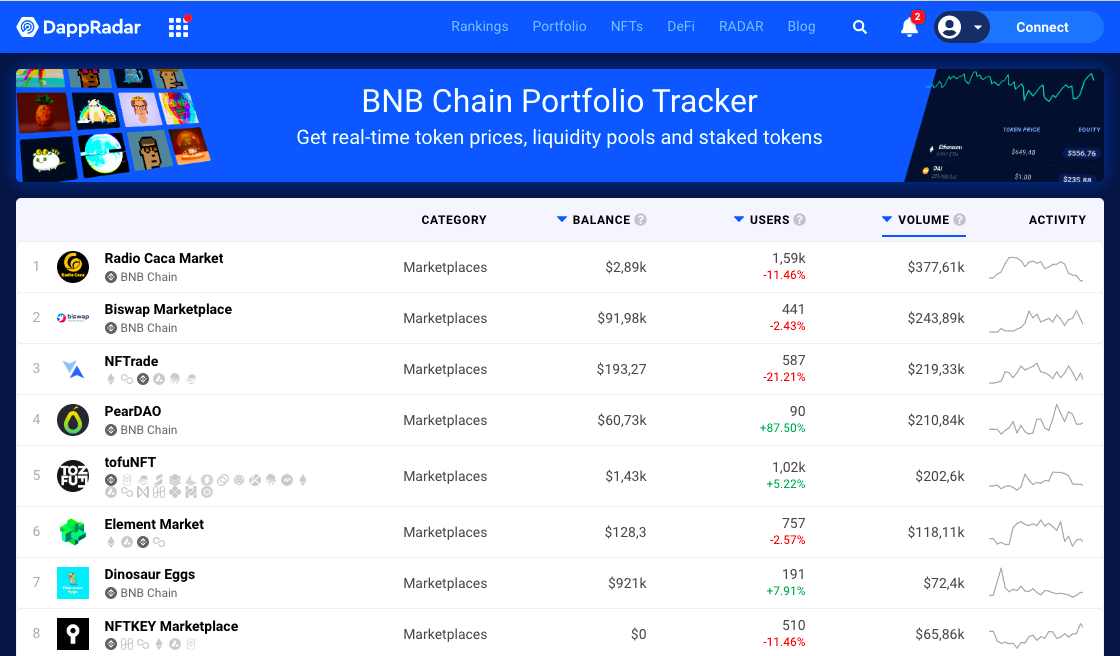Click the Radio Caca Market activity chart
Image resolution: width=1120 pixels, height=656 pixels.
1036,268
